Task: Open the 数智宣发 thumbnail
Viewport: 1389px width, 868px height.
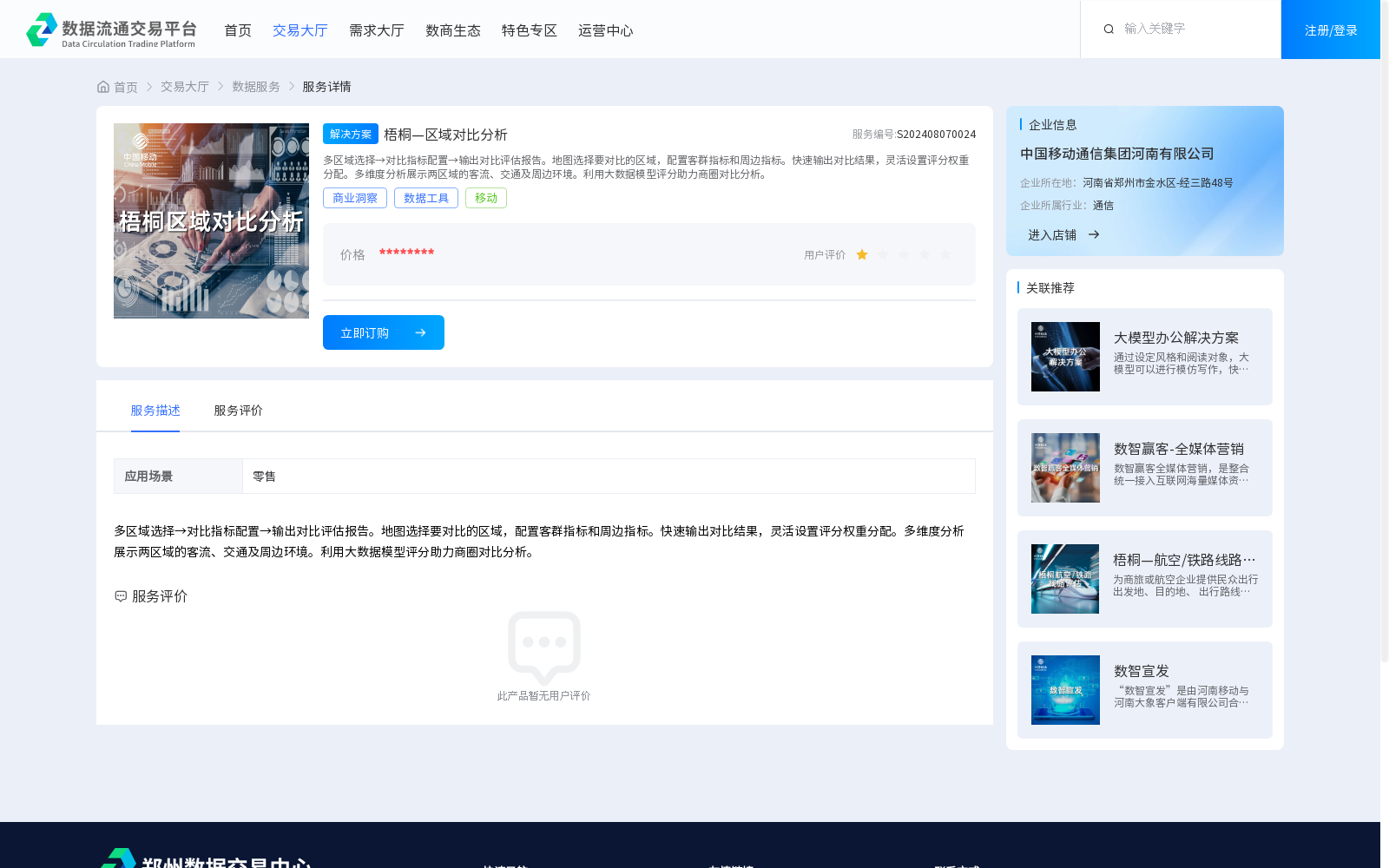Action: pyautogui.click(x=1065, y=690)
